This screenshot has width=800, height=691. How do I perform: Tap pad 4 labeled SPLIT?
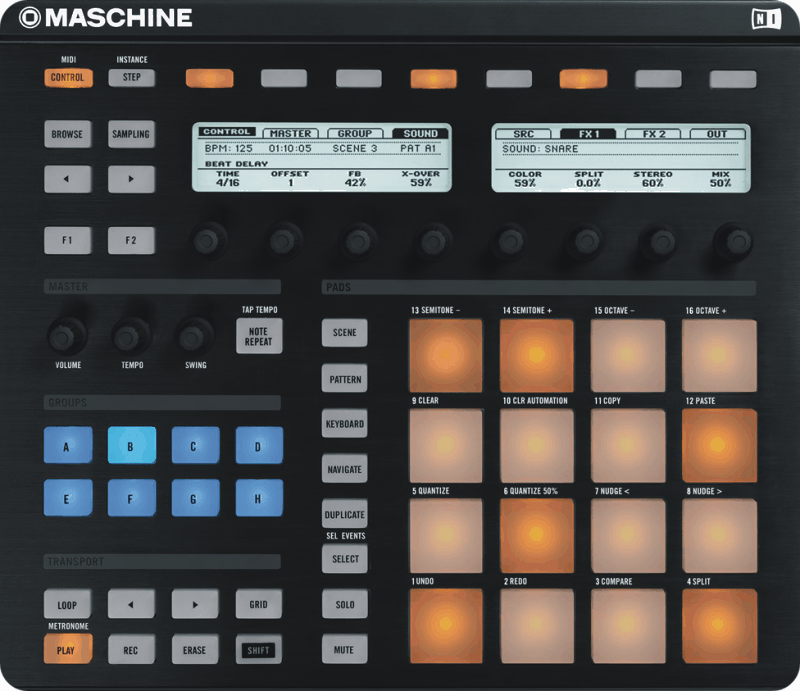[x=719, y=626]
